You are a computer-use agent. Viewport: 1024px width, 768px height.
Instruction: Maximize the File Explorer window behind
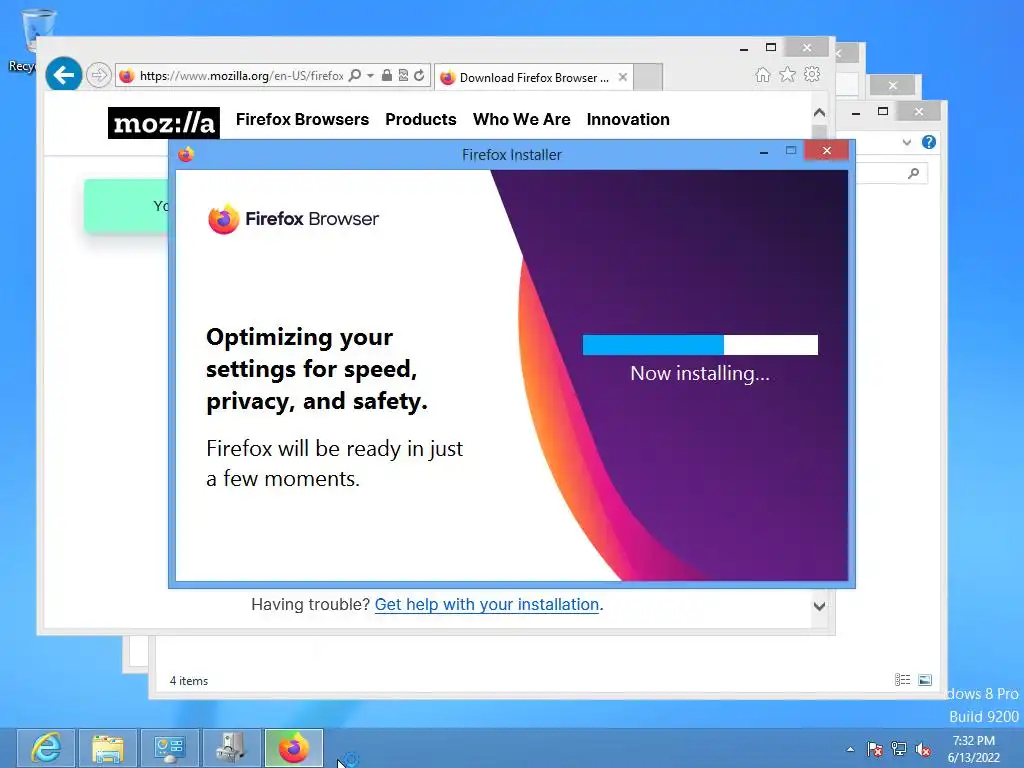pos(883,112)
